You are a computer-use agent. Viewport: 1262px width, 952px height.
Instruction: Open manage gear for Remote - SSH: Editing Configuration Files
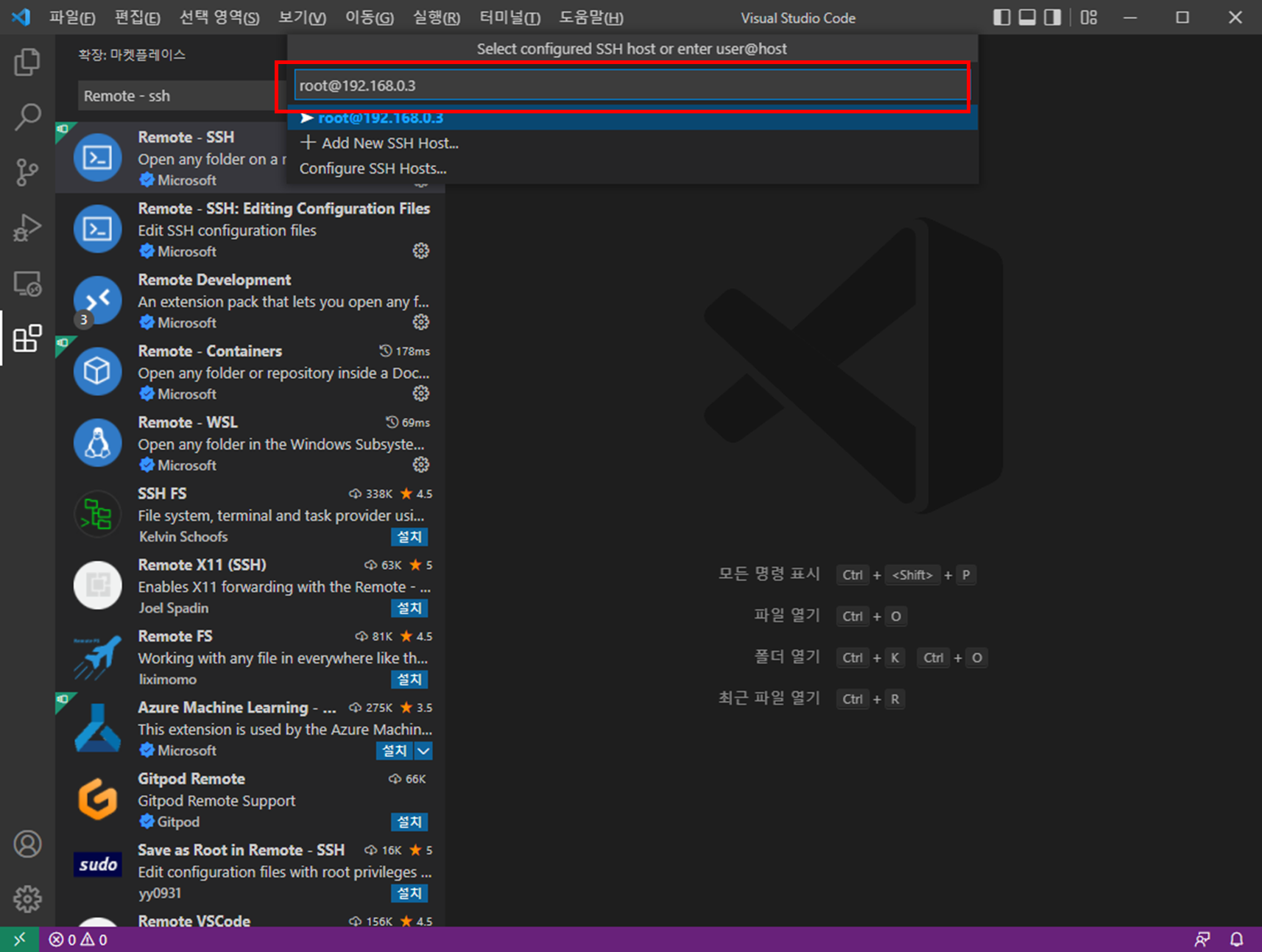click(x=421, y=251)
